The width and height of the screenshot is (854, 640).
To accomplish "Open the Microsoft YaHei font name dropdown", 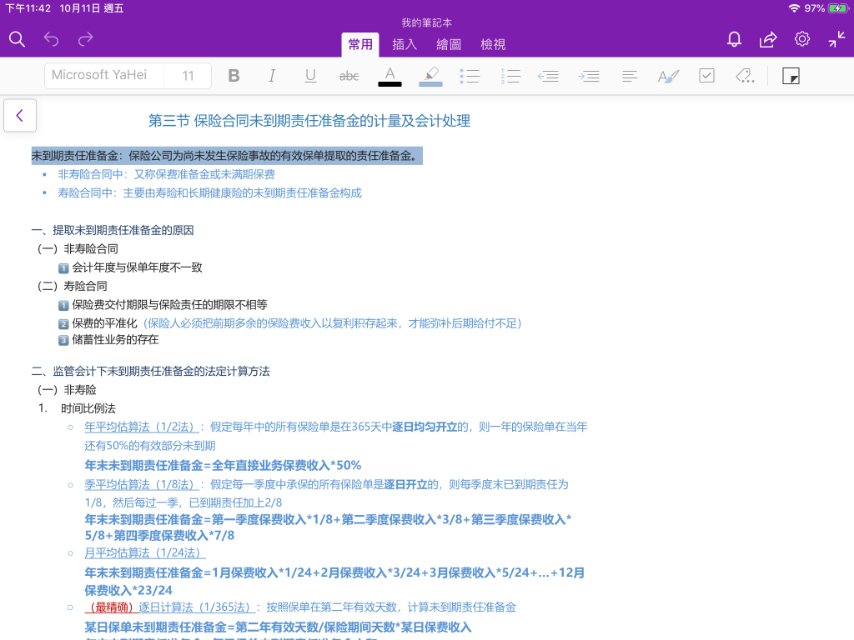I will pyautogui.click(x=100, y=76).
